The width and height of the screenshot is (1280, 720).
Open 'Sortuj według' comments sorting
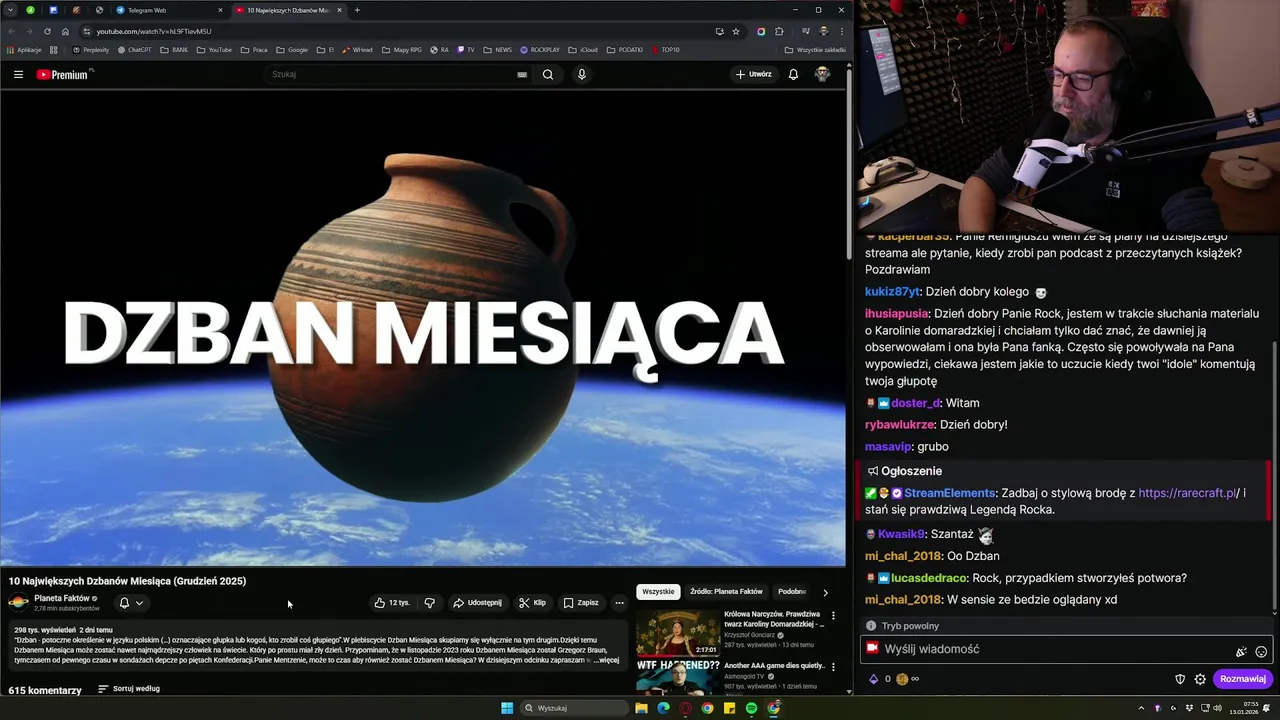(x=129, y=689)
